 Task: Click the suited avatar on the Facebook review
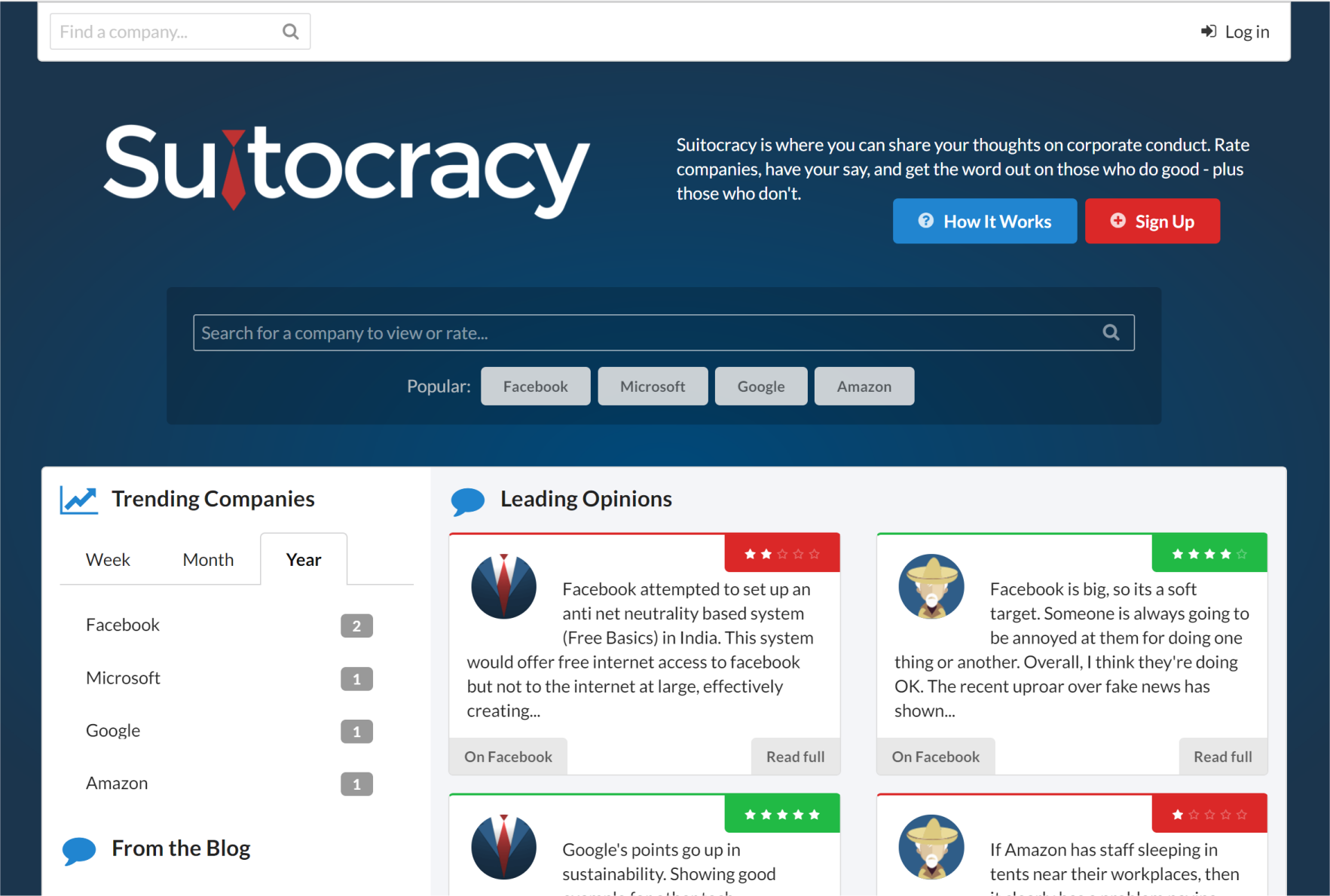tap(503, 586)
